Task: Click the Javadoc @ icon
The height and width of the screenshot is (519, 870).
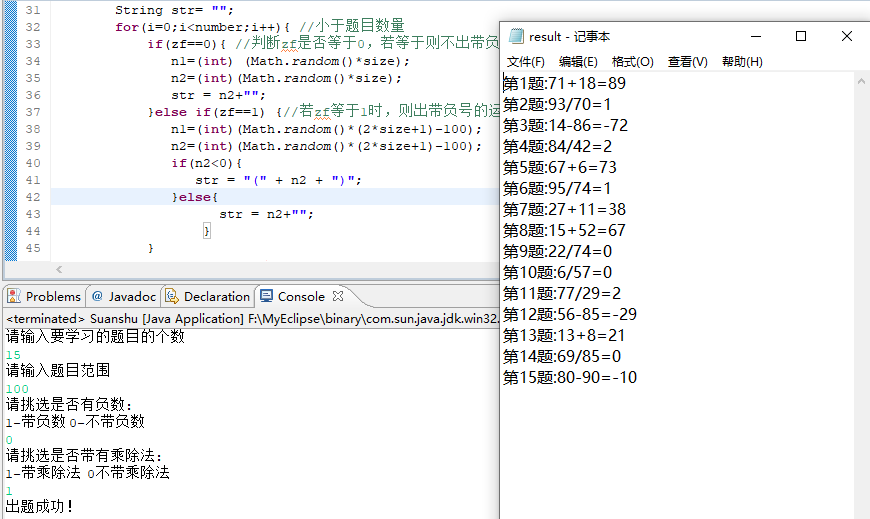Action: (97, 296)
